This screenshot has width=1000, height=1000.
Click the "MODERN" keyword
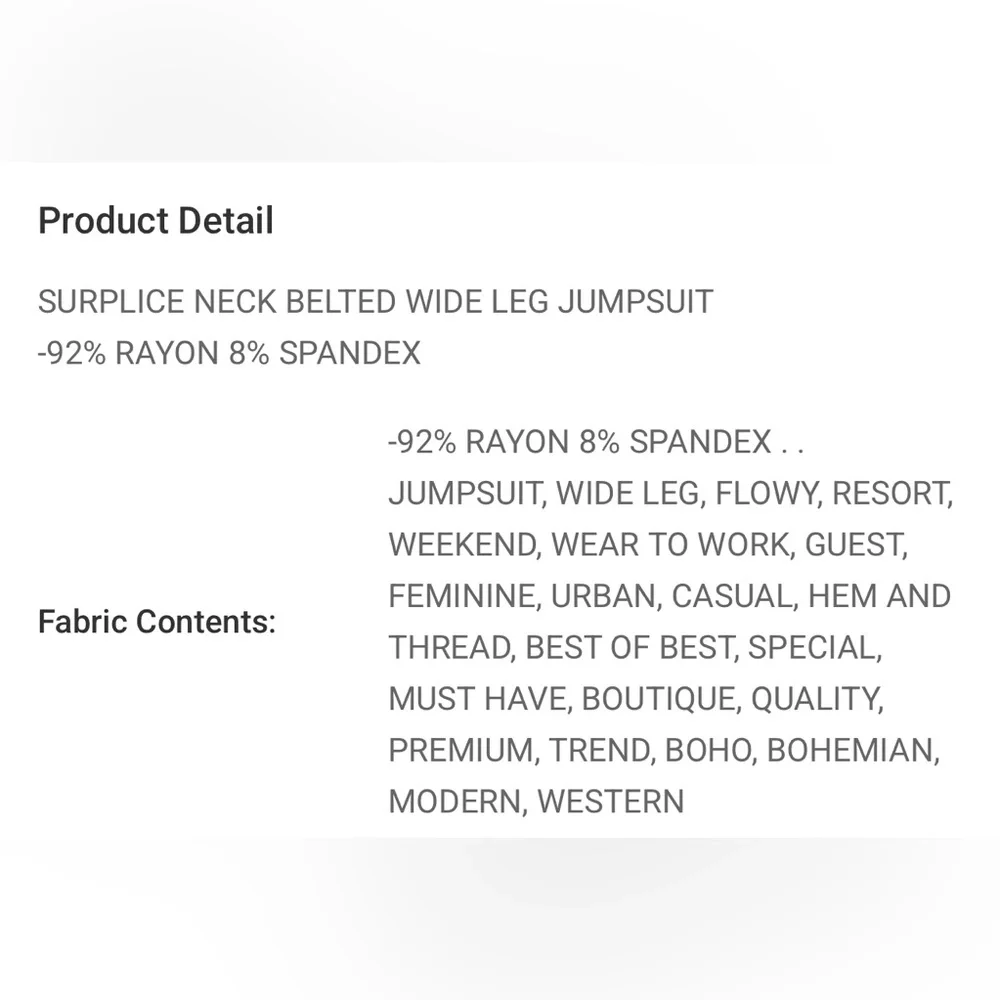(x=458, y=802)
